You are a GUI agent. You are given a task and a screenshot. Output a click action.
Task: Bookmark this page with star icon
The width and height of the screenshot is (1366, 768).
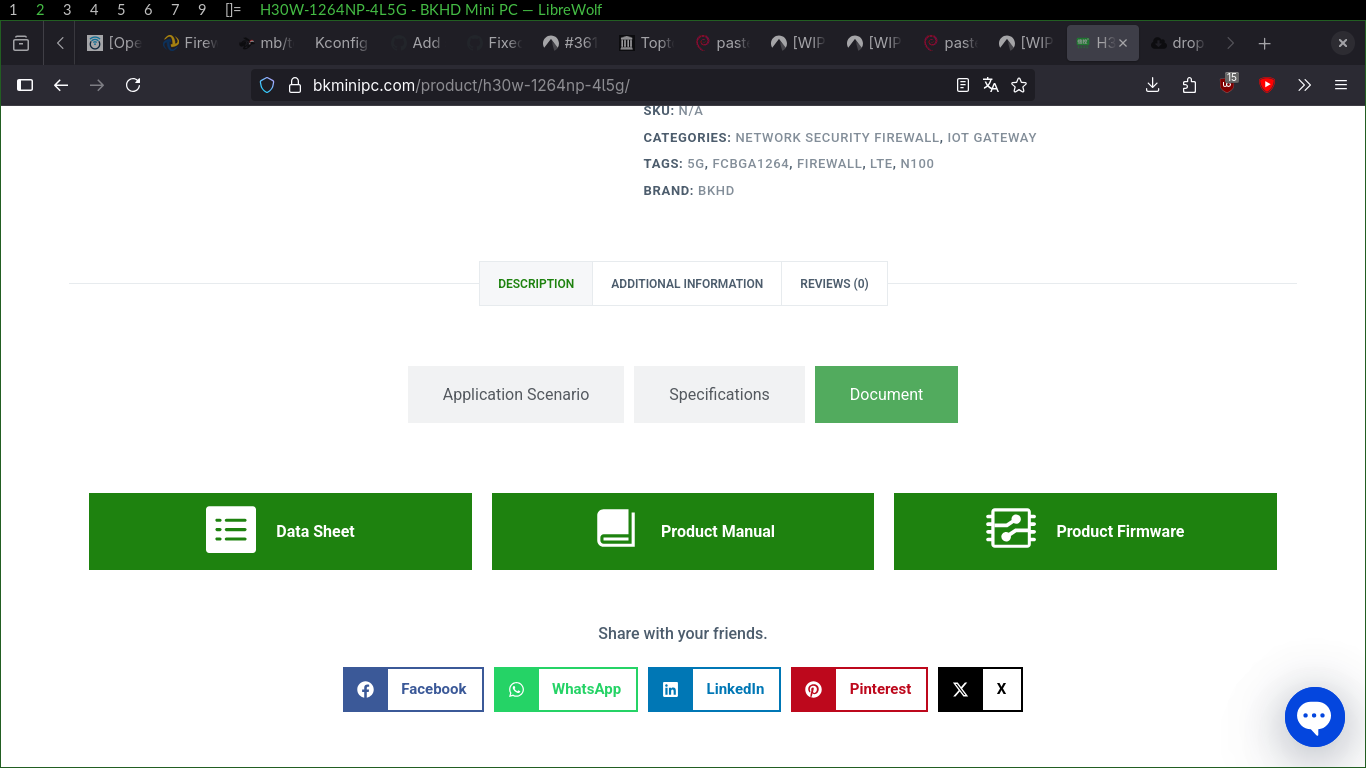1019,85
